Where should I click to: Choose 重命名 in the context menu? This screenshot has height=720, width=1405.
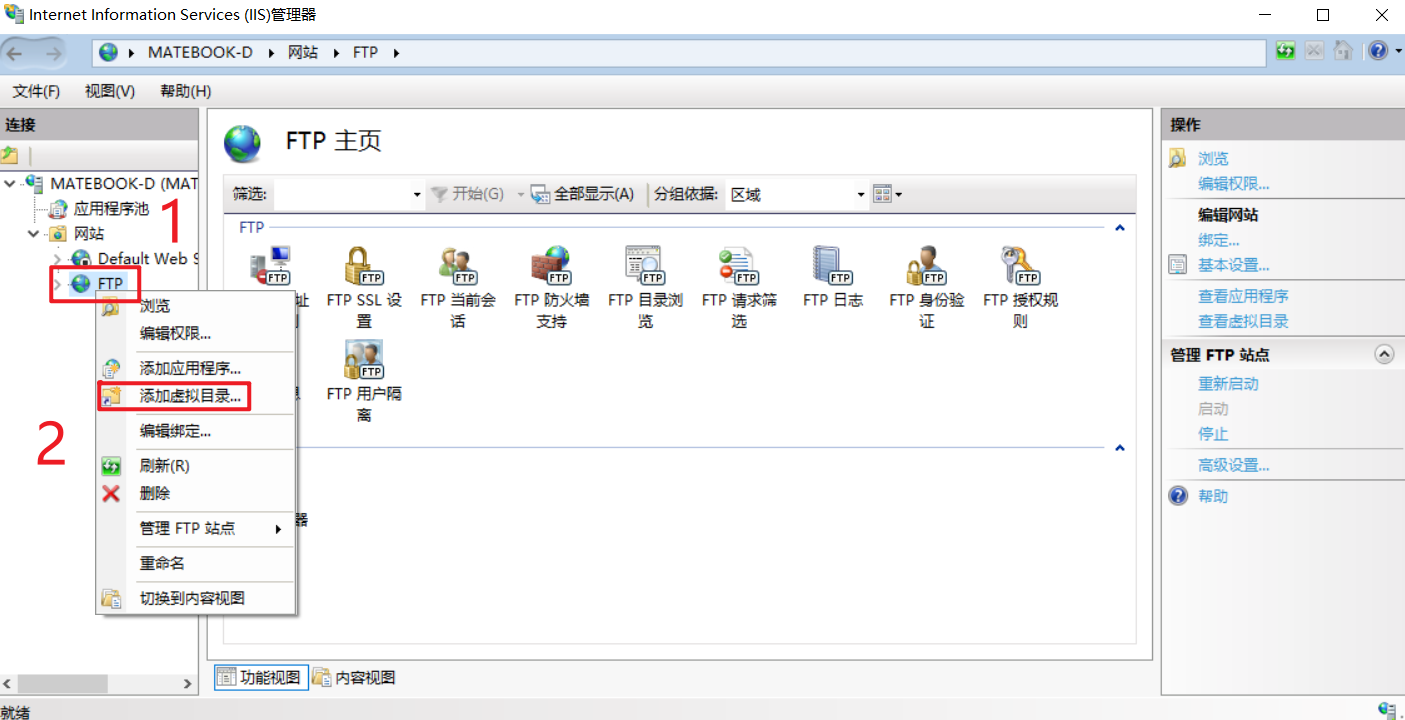click(x=196, y=563)
